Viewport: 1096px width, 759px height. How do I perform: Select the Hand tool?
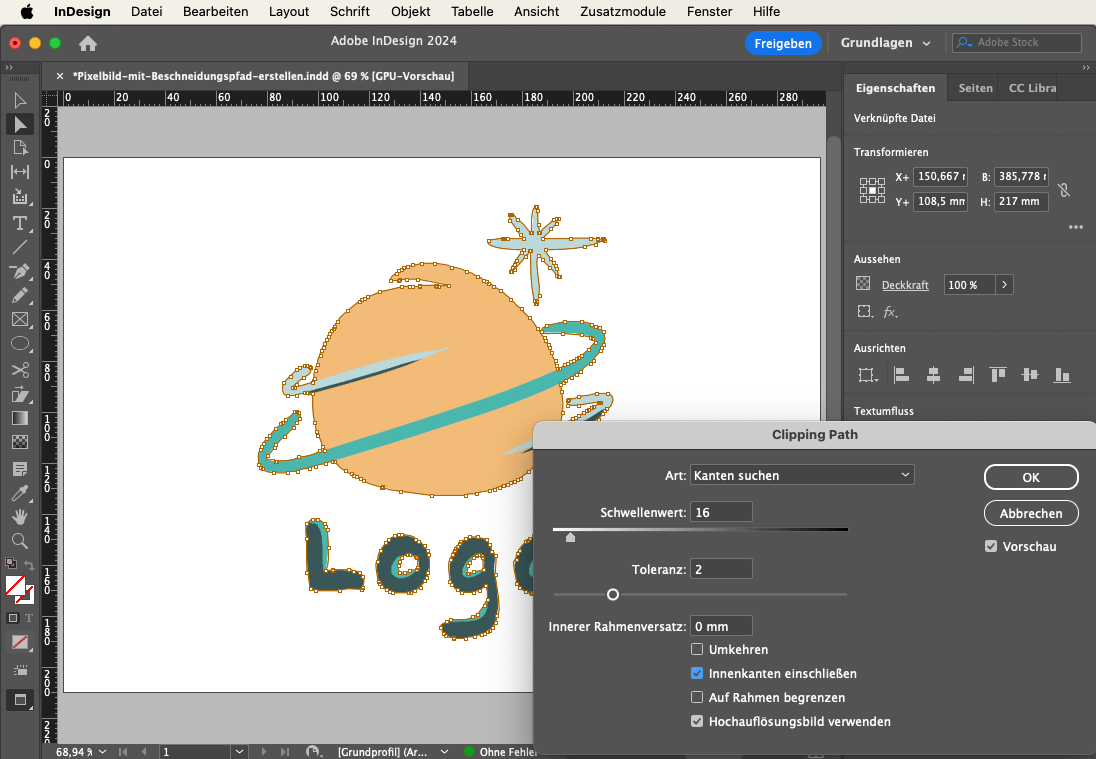20,517
